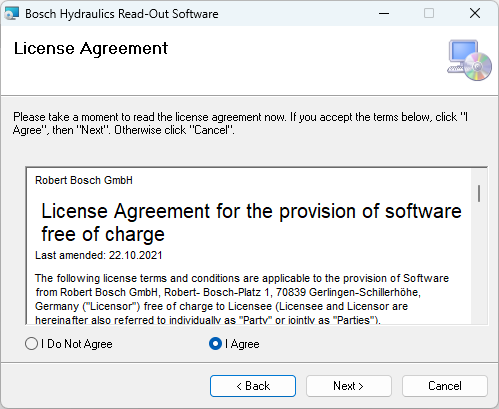The width and height of the screenshot is (499, 409).
Task: Click the greyed-out maximize window button
Action: 429,14
